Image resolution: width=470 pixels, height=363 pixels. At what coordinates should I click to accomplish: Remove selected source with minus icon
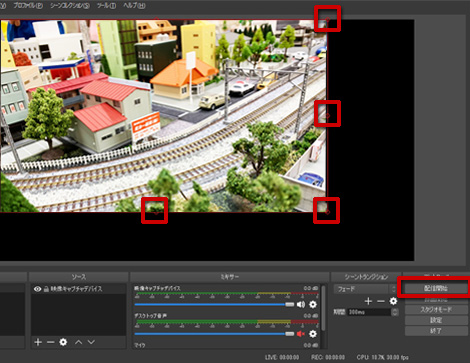tap(50, 342)
